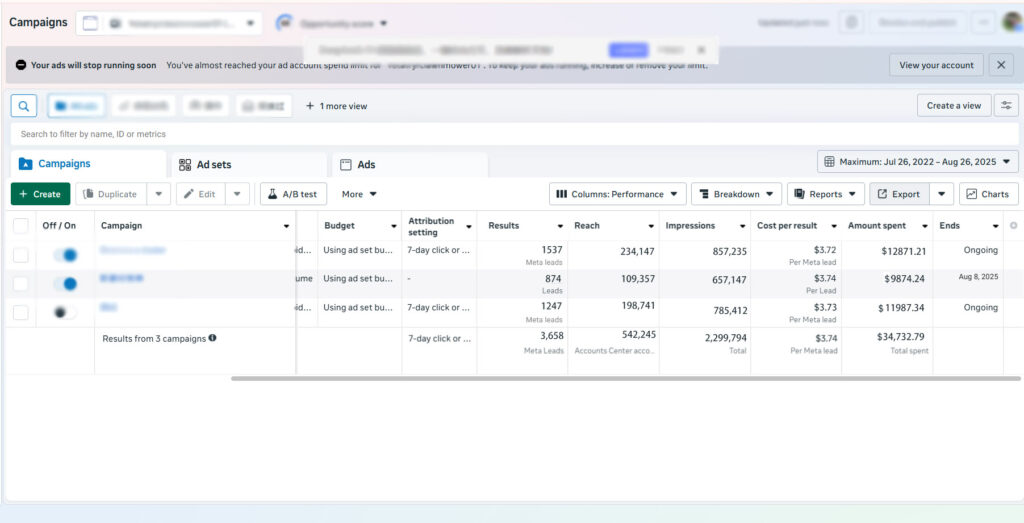Open the Columns: Performance dropdown

coord(617,194)
